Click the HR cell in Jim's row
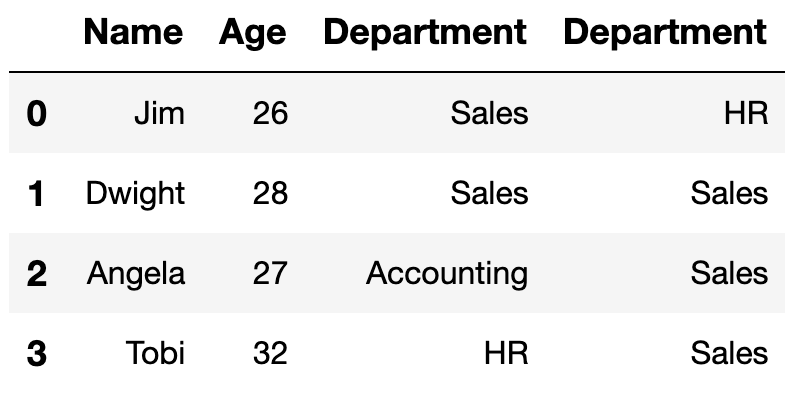Image resolution: width=798 pixels, height=404 pixels. pos(746,113)
